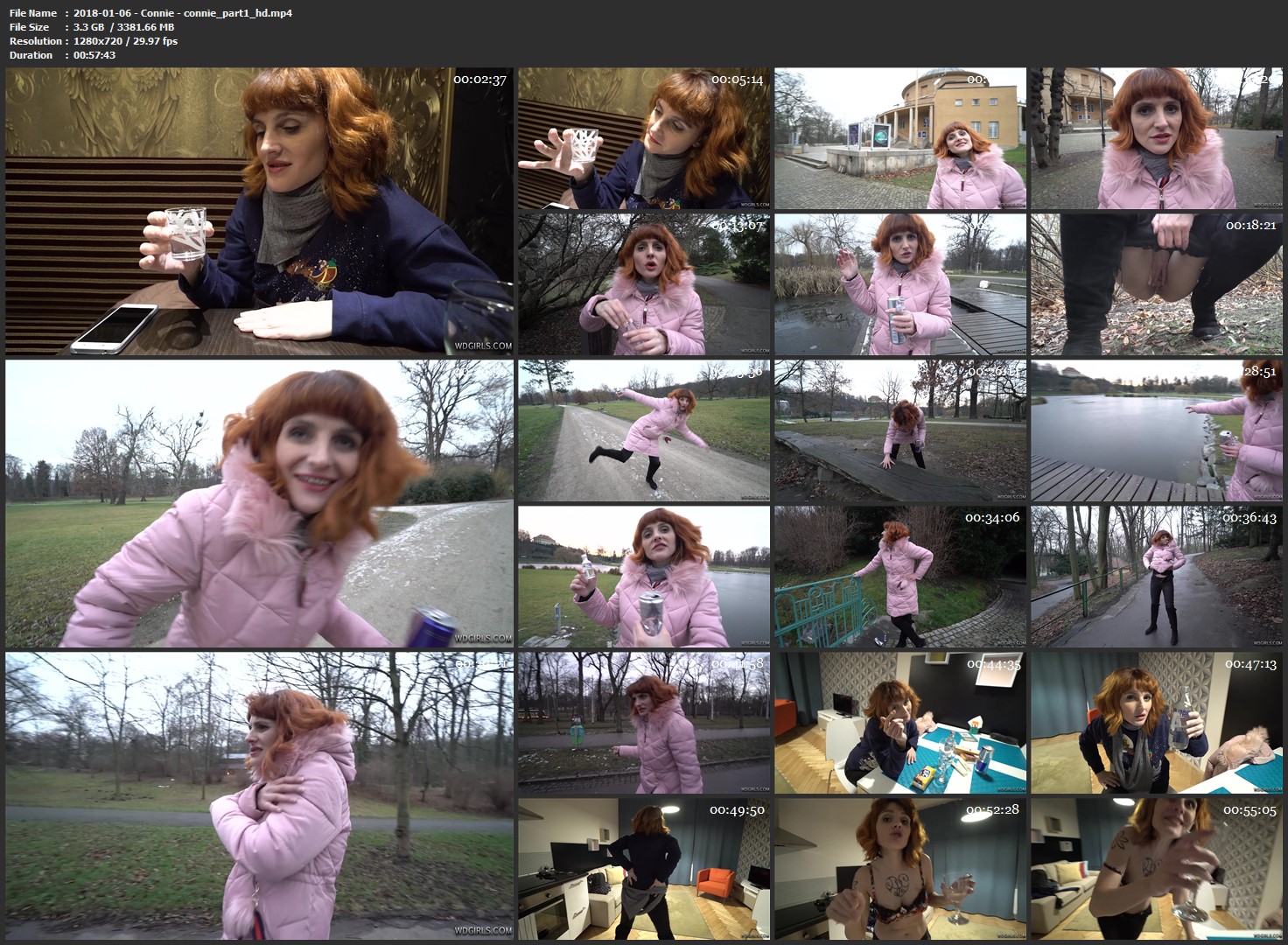Select the thumbnail with pond and wooden boardwalk
Screen dimensions: 1288x945
[x=899, y=284]
